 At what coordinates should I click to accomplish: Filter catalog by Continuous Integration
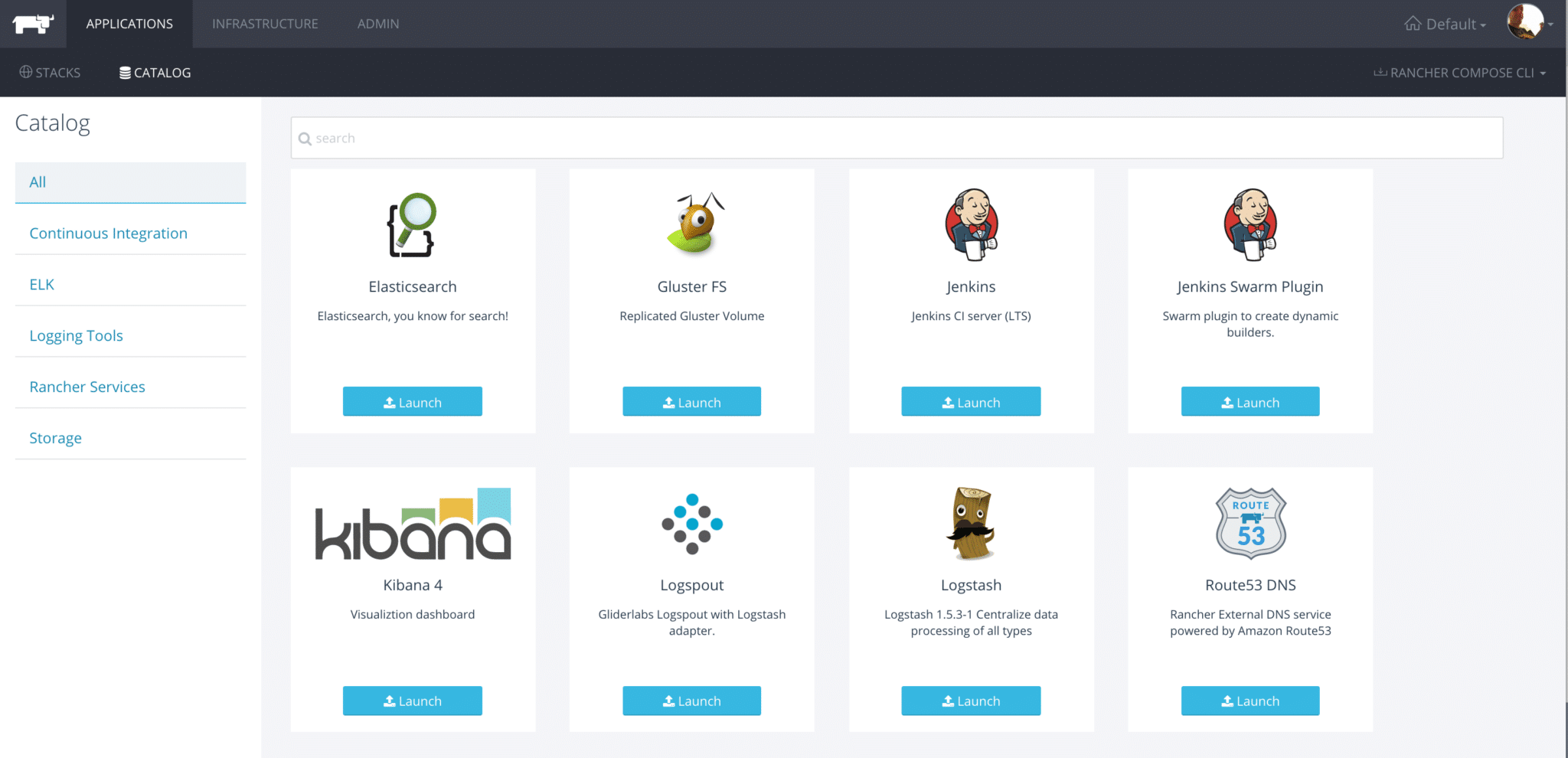(108, 234)
